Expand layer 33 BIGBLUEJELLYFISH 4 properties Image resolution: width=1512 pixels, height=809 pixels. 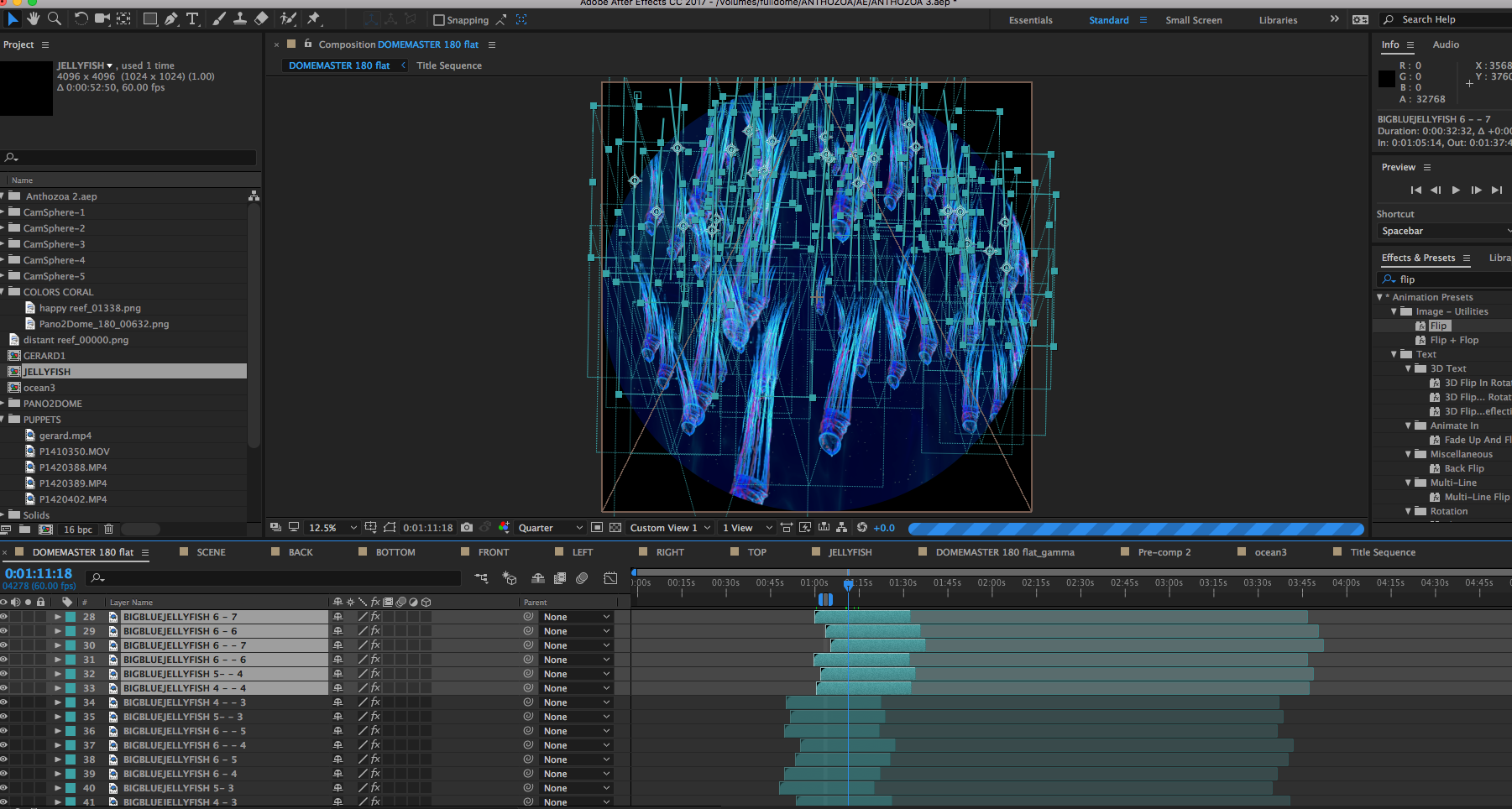click(x=58, y=688)
